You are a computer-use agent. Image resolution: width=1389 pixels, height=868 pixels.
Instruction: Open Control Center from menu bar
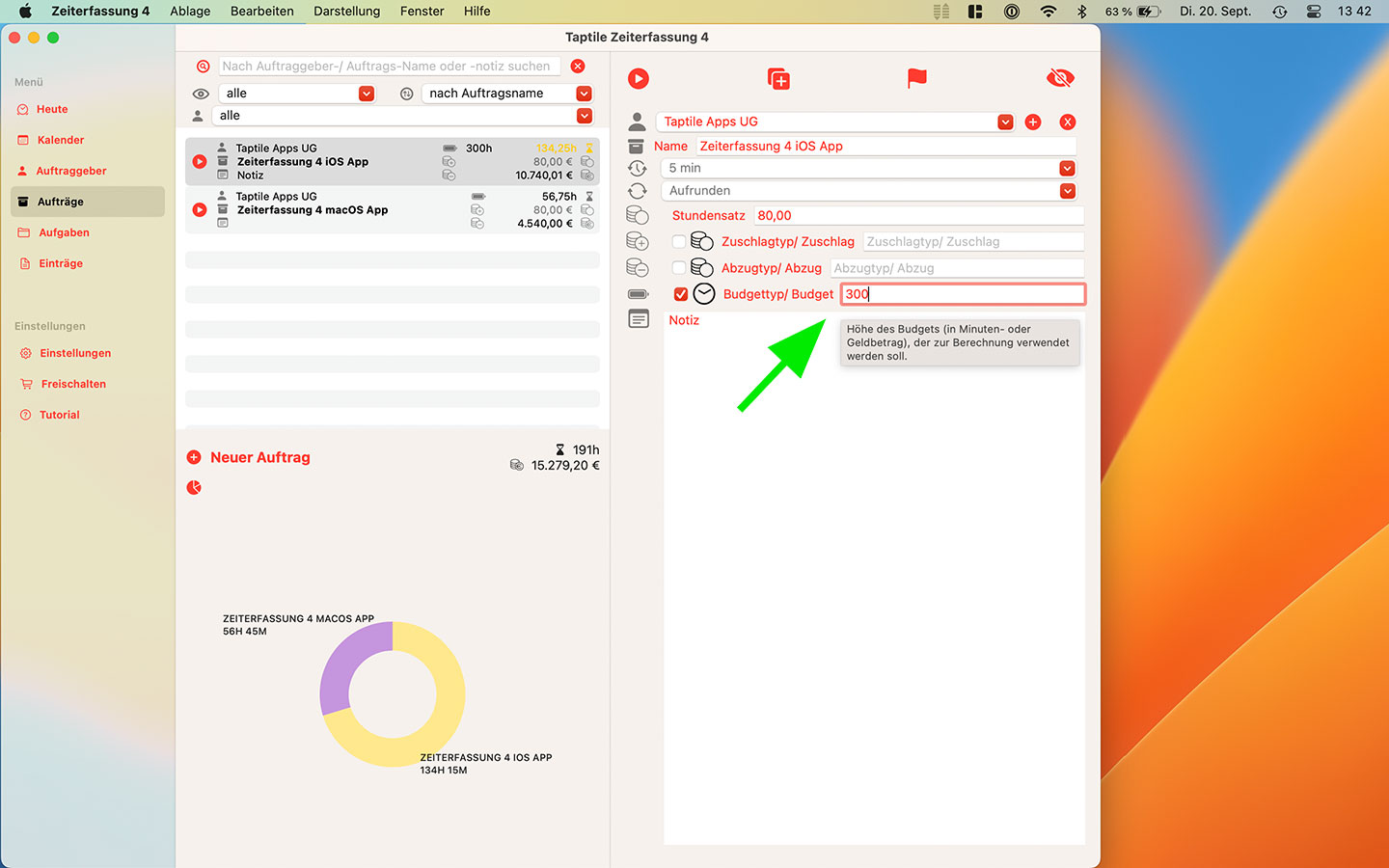click(1314, 12)
